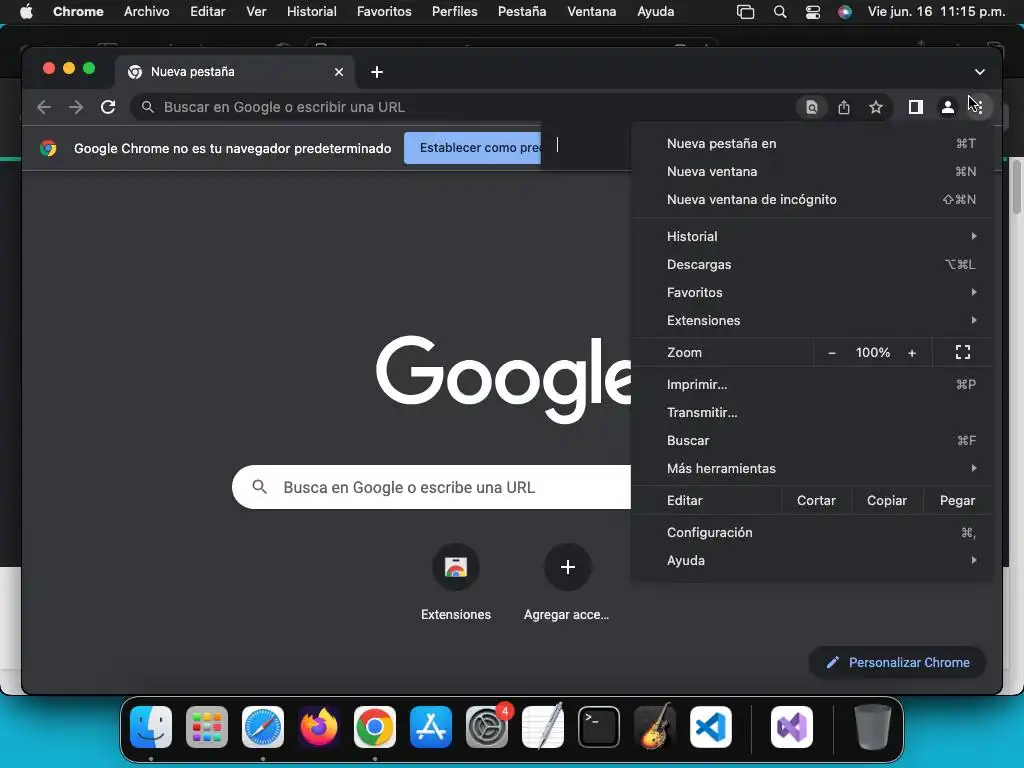Screen dimensions: 1024x768
Task: Click the Apple menu icon
Action: coord(26,12)
